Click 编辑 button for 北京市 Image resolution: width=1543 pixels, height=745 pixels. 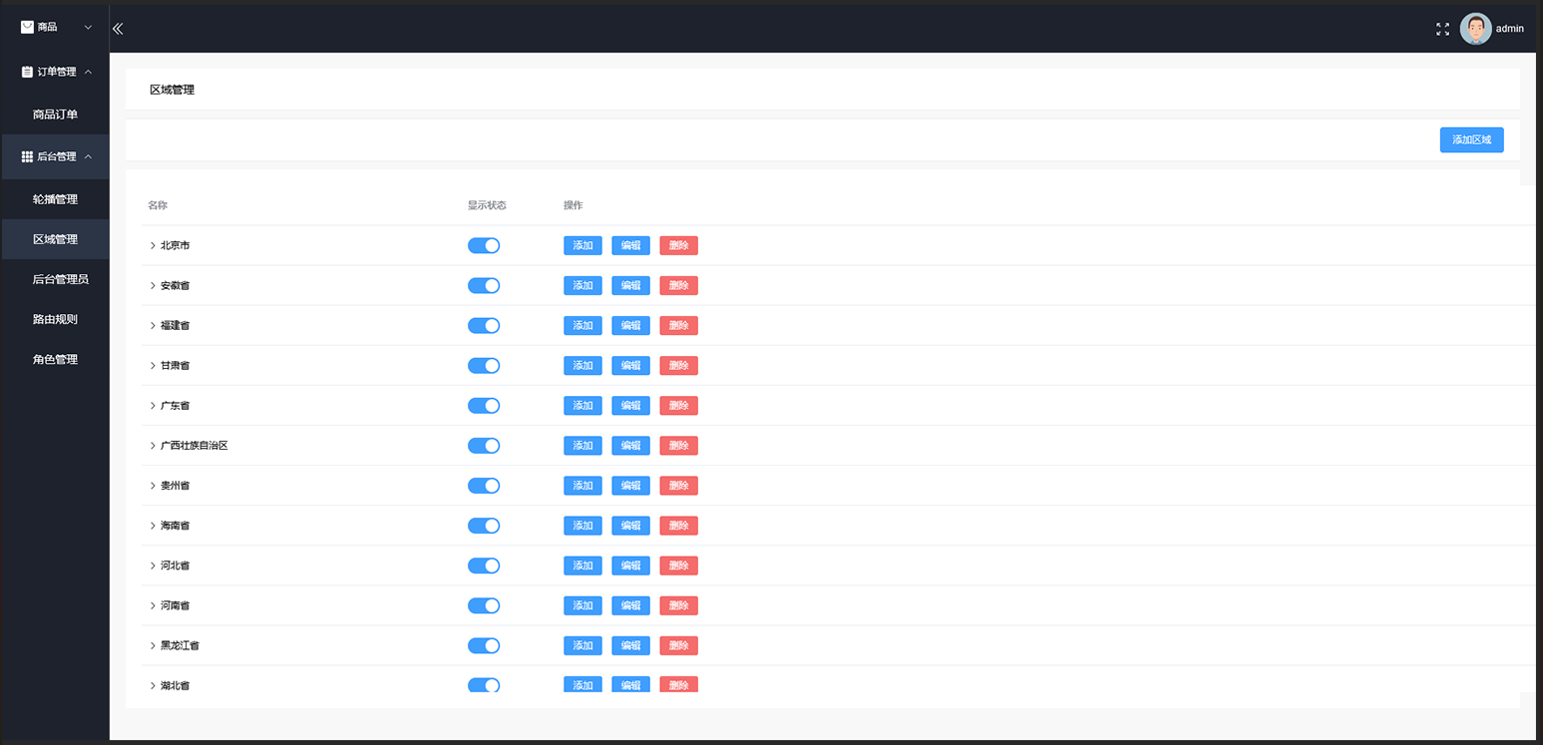pyautogui.click(x=631, y=245)
